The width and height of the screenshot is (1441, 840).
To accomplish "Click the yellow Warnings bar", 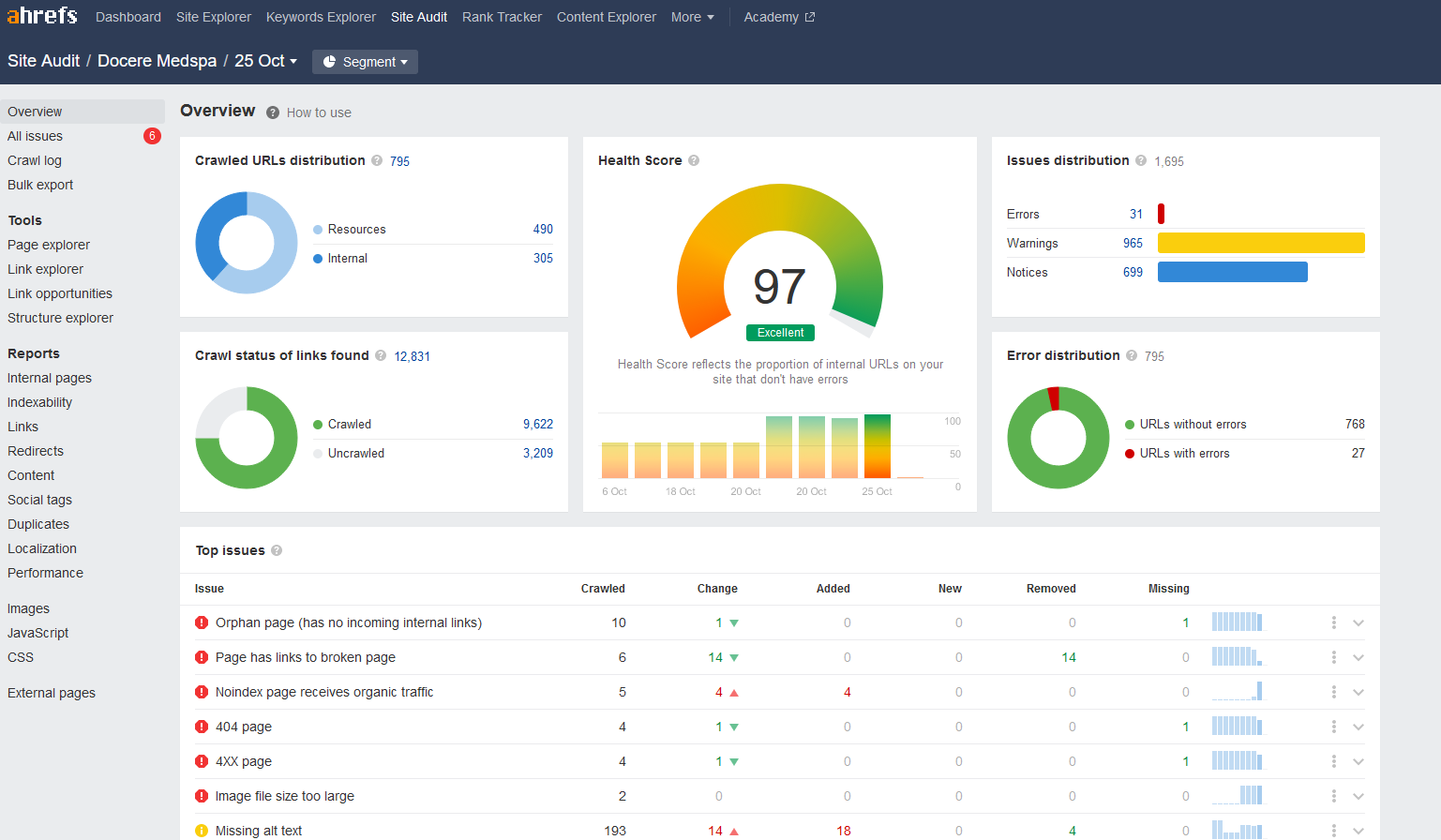I will coord(1261,243).
